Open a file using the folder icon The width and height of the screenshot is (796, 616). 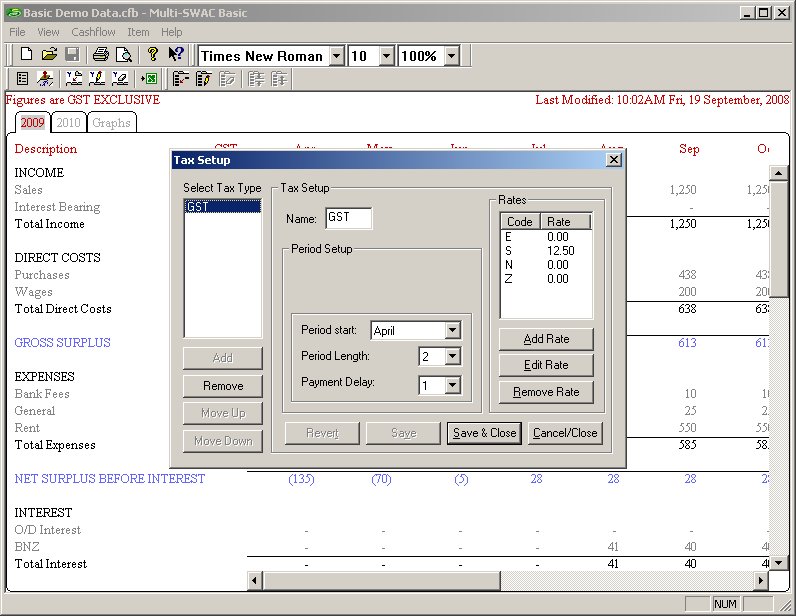coord(49,54)
